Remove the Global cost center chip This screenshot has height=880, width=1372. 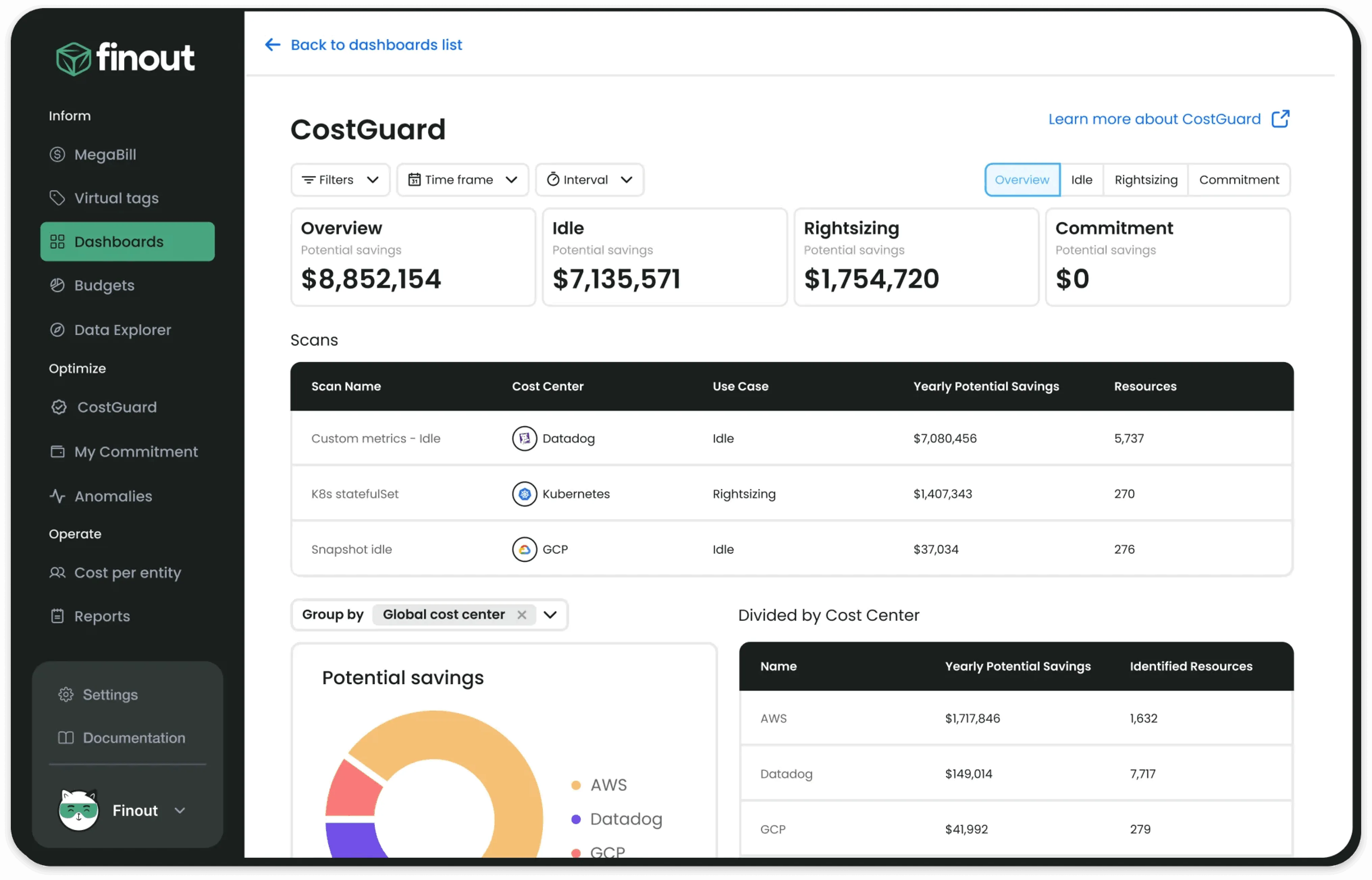pyautogui.click(x=522, y=615)
